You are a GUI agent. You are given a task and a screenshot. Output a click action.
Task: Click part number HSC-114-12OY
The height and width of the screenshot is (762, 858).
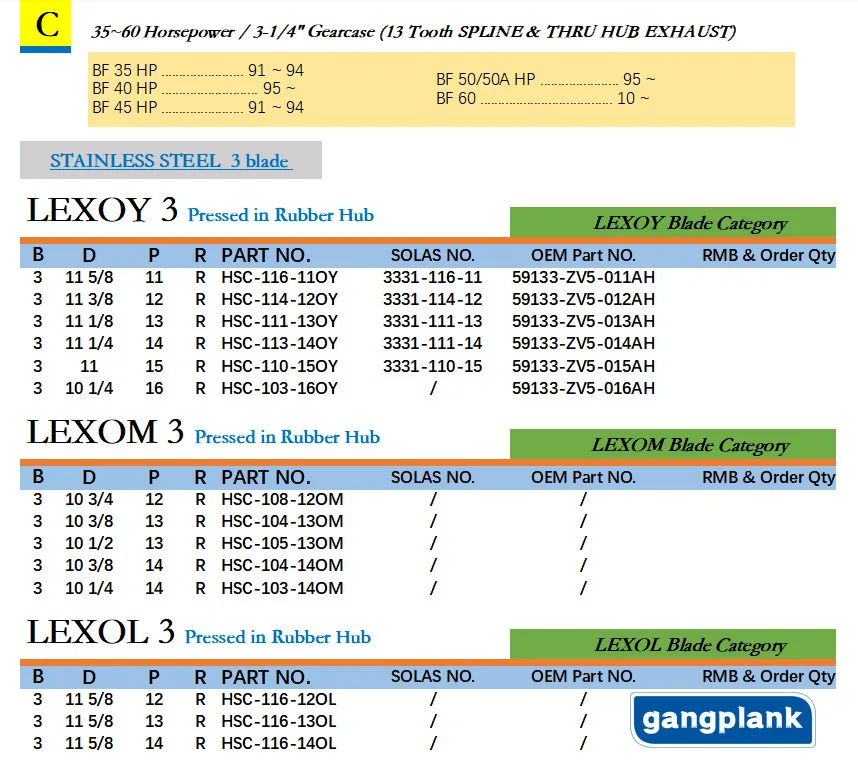[280, 299]
